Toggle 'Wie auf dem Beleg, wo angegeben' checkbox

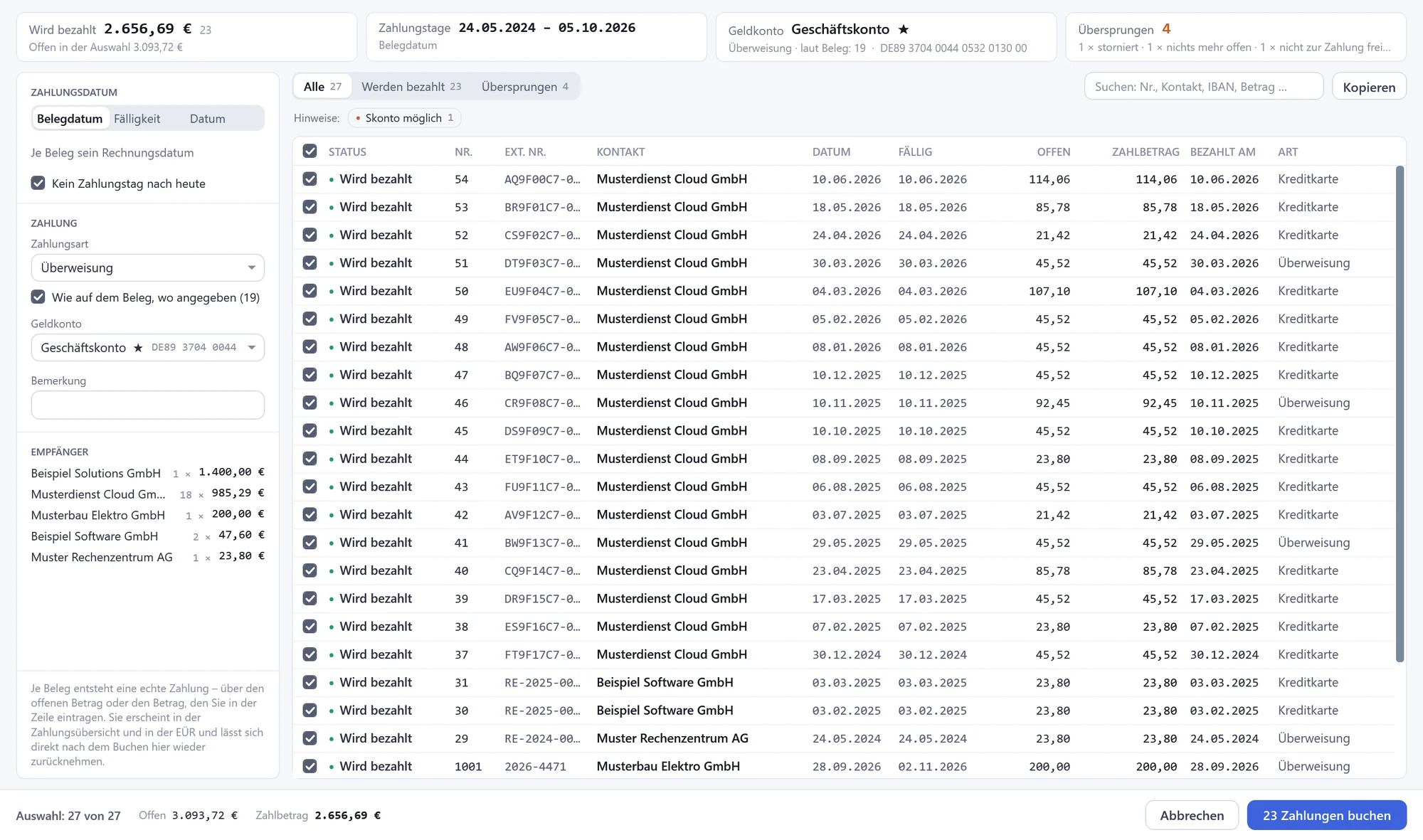click(38, 297)
